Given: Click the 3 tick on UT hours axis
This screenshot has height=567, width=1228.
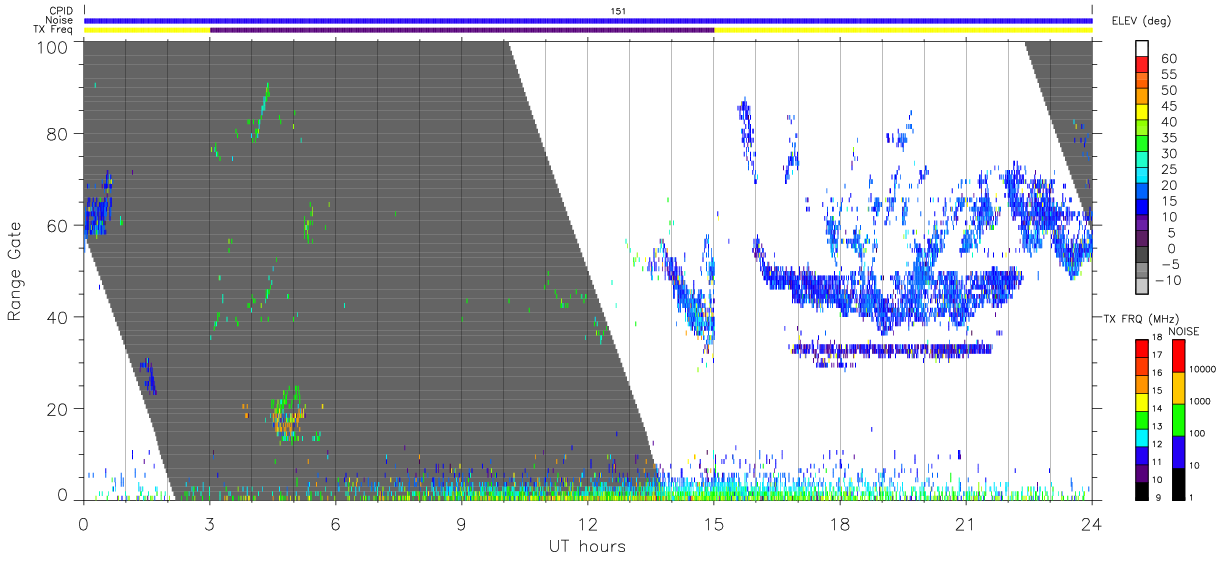Looking at the screenshot, I should (209, 523).
